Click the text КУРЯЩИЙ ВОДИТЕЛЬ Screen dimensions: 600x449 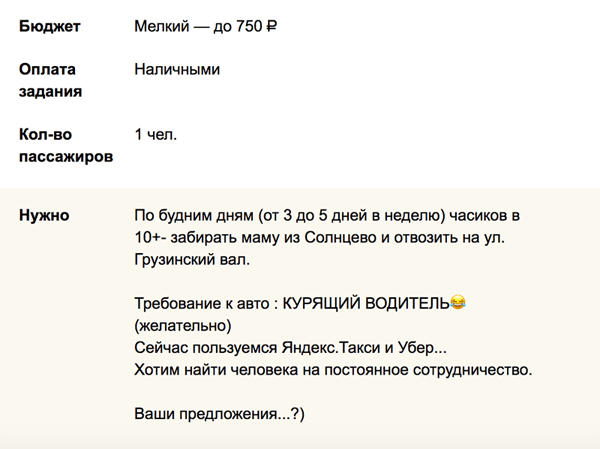click(366, 304)
